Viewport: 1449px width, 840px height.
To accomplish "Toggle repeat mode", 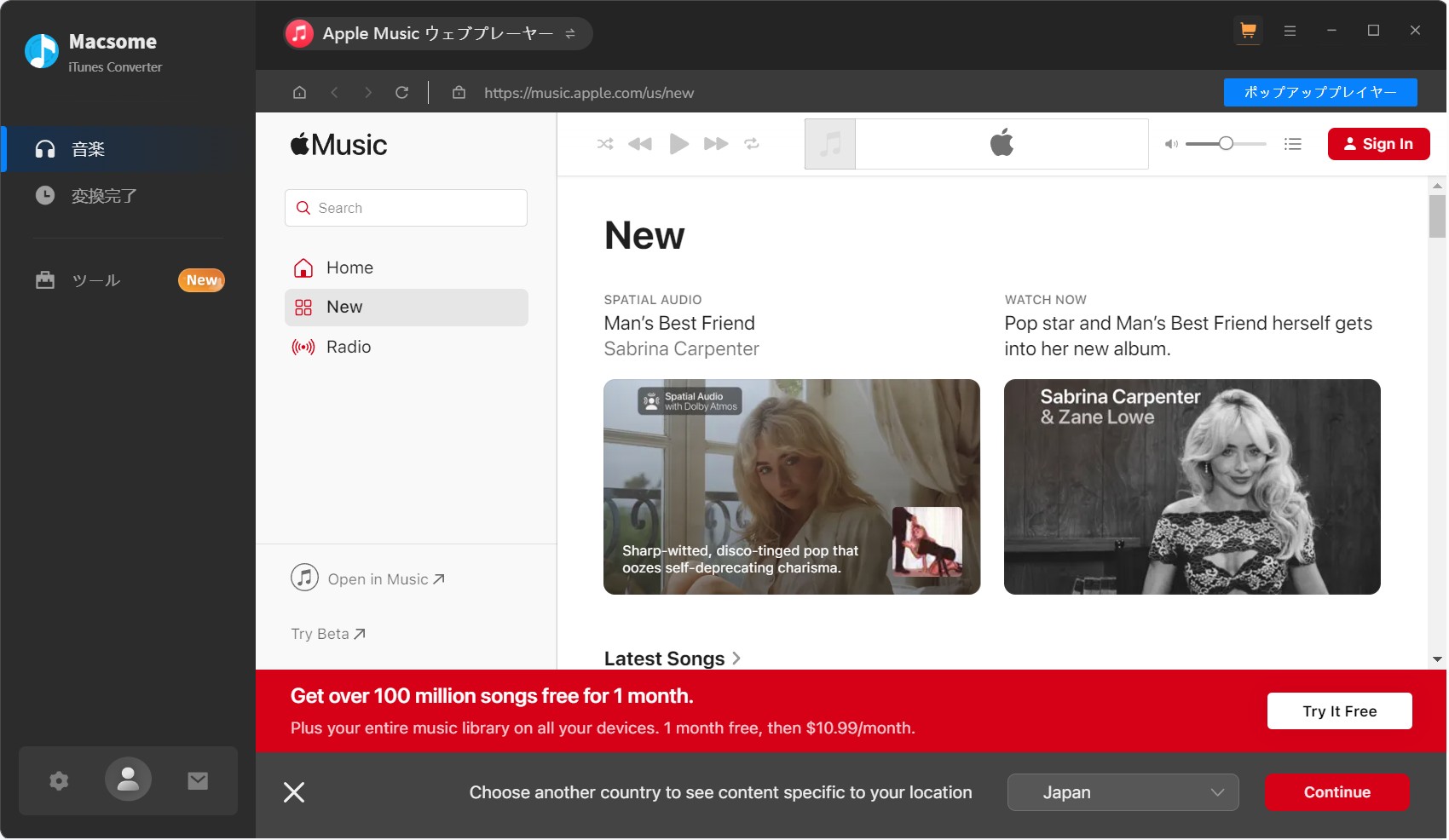I will tap(751, 144).
